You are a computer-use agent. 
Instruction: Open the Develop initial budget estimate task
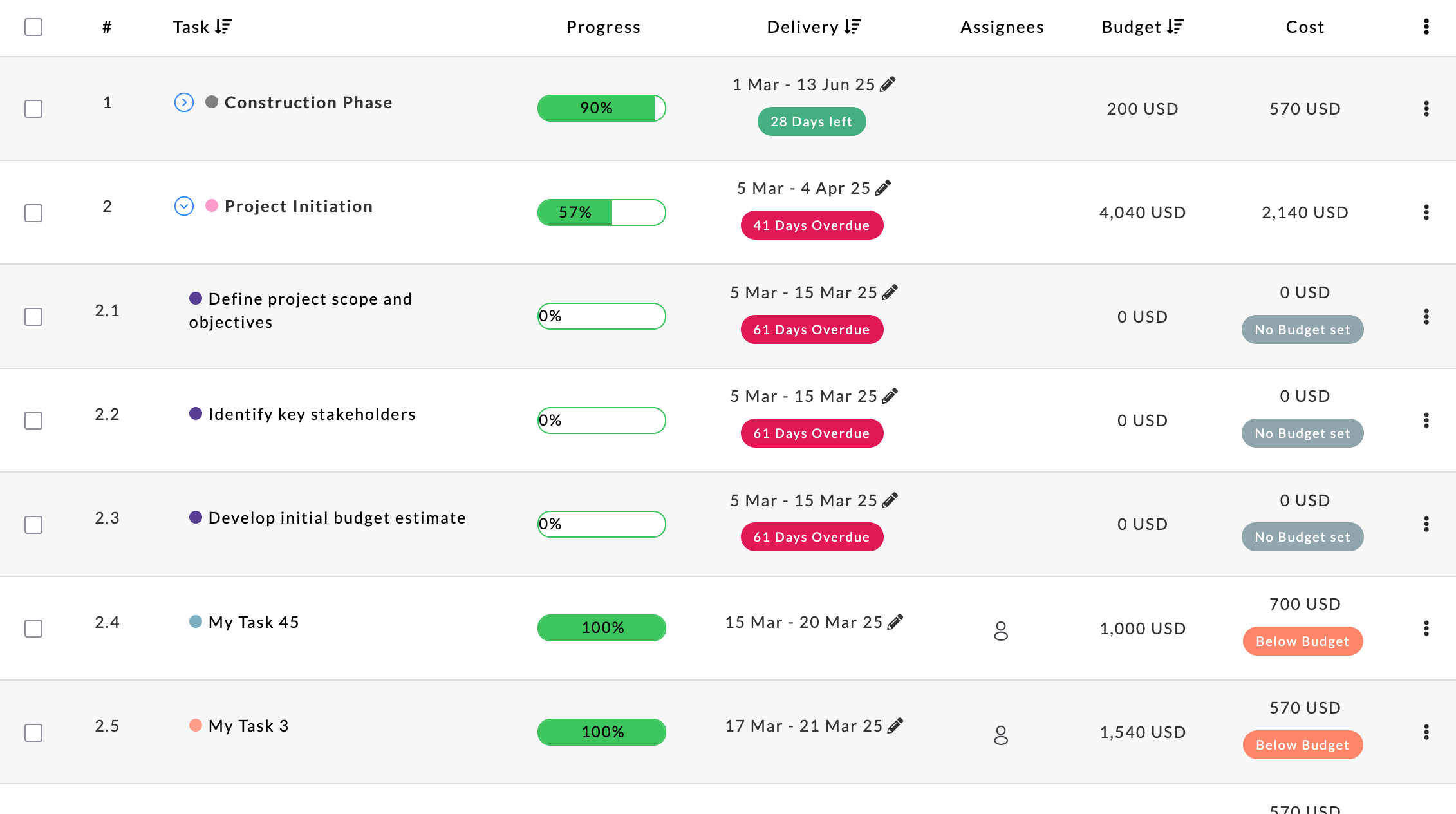(x=337, y=518)
